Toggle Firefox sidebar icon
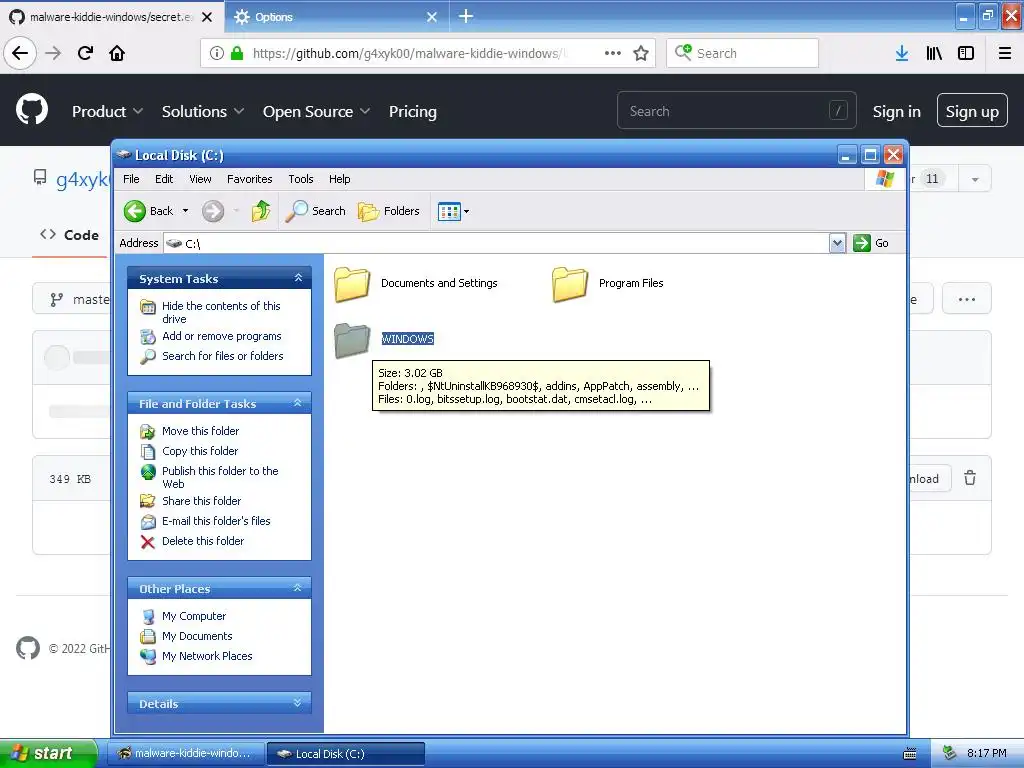Screen dimensions: 1024x768 point(966,53)
